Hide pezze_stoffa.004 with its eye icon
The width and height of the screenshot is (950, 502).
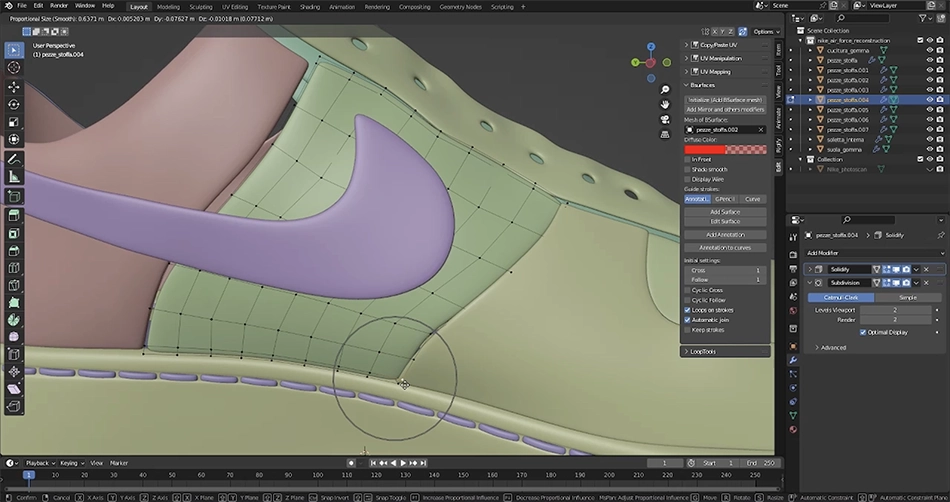coord(929,100)
